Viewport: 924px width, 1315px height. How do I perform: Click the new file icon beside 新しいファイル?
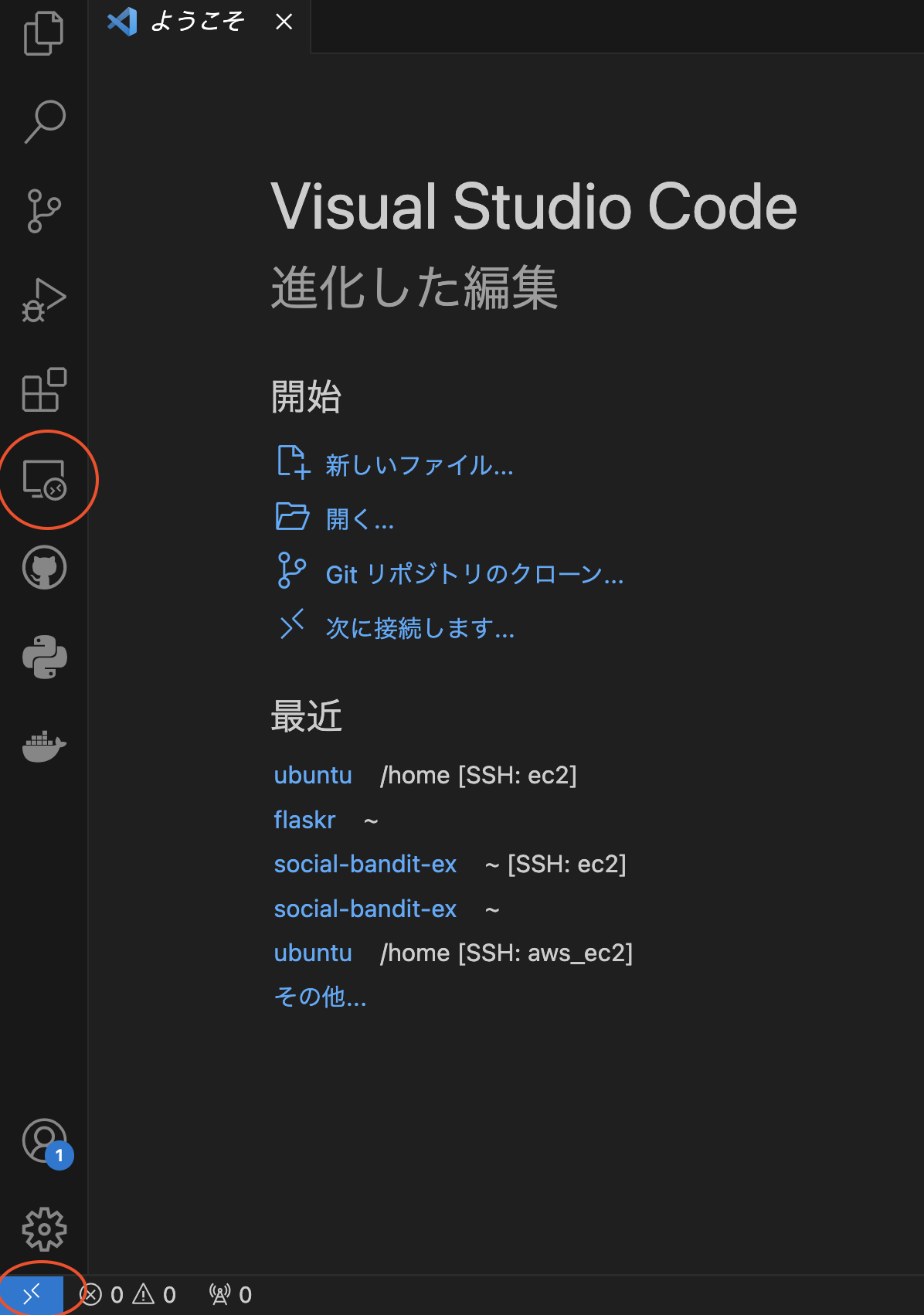(x=293, y=462)
